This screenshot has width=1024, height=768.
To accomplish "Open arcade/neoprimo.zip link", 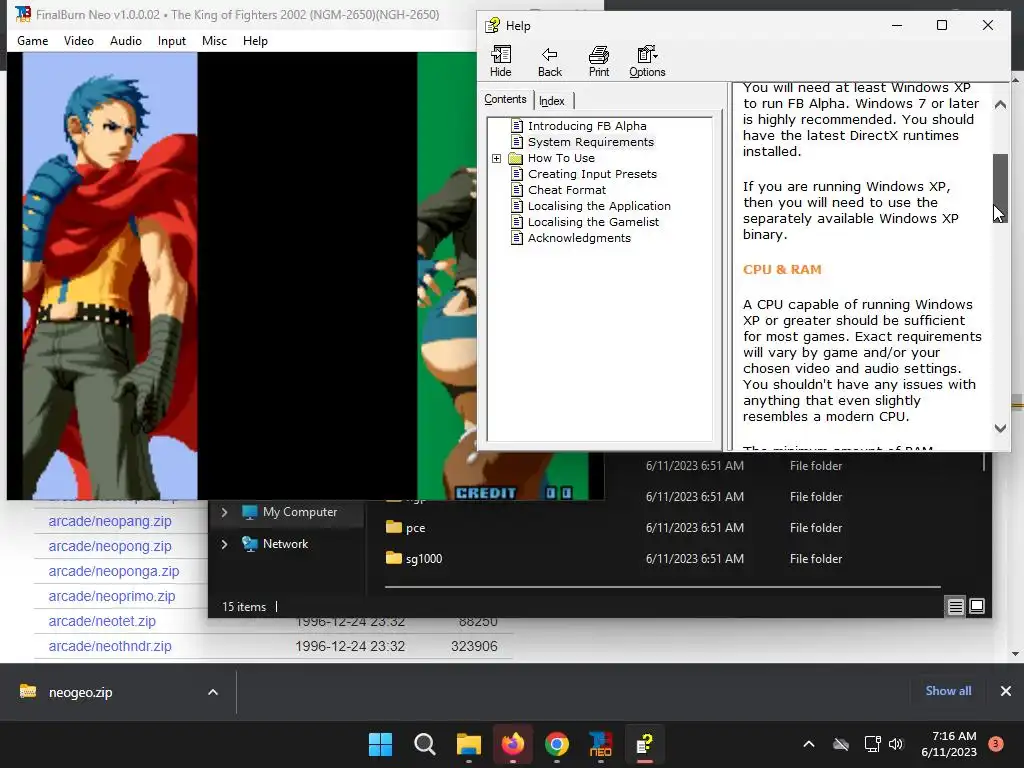I will pyautogui.click(x=112, y=596).
